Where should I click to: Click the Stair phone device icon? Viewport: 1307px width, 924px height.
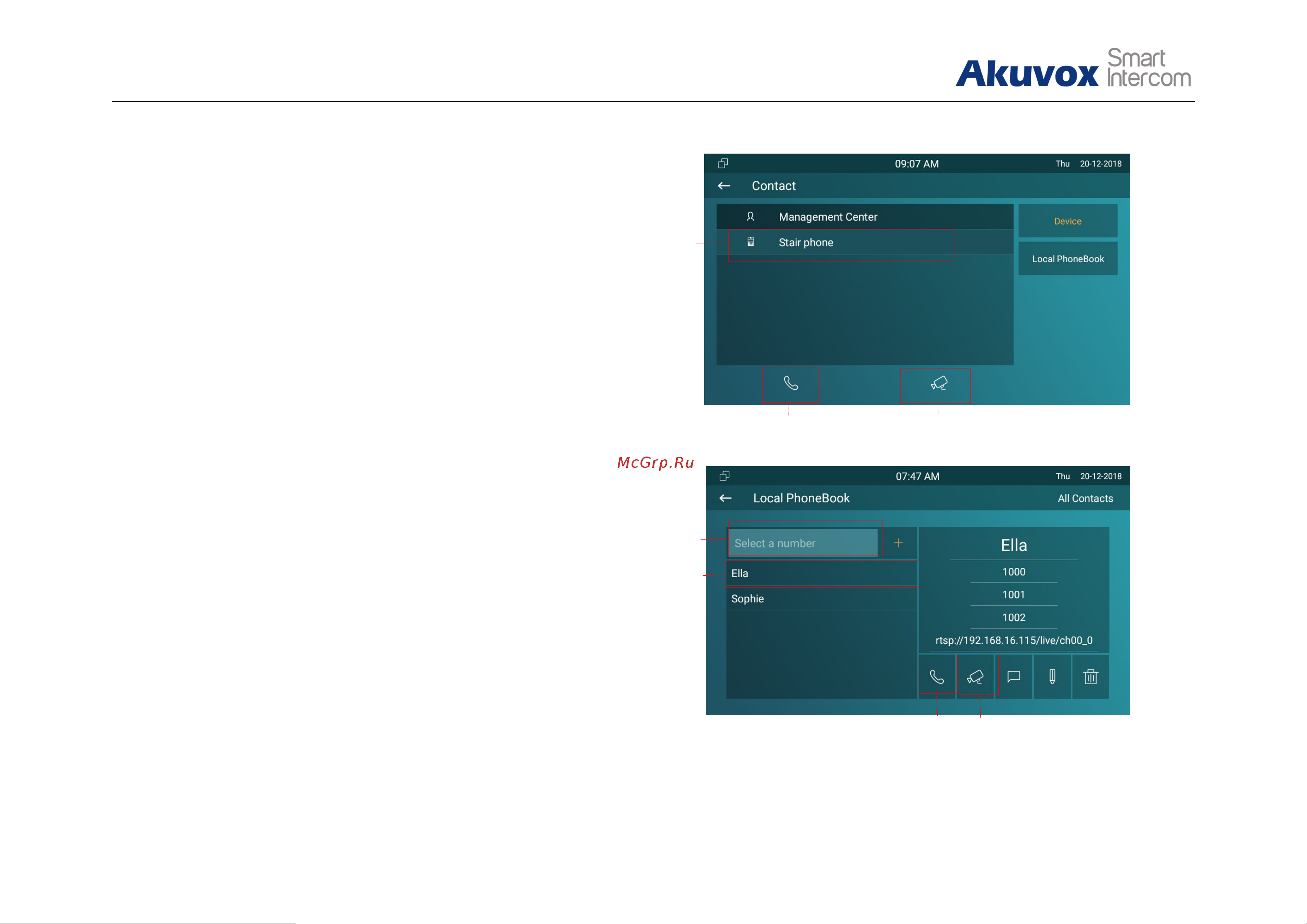point(750,242)
